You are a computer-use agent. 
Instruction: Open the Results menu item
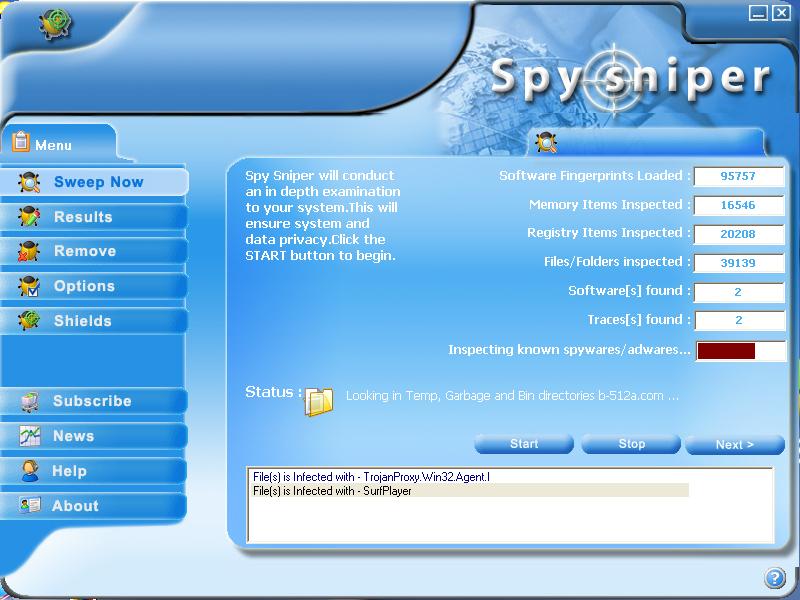pos(93,217)
